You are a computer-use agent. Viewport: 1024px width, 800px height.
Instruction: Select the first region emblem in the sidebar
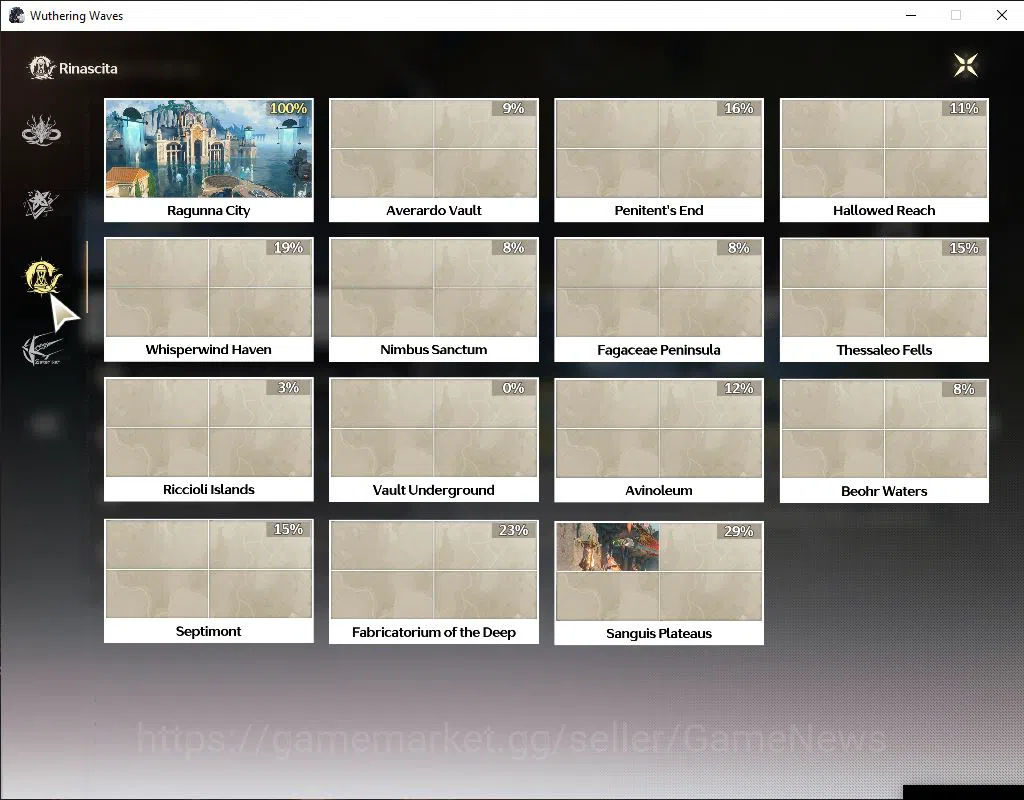point(41,131)
